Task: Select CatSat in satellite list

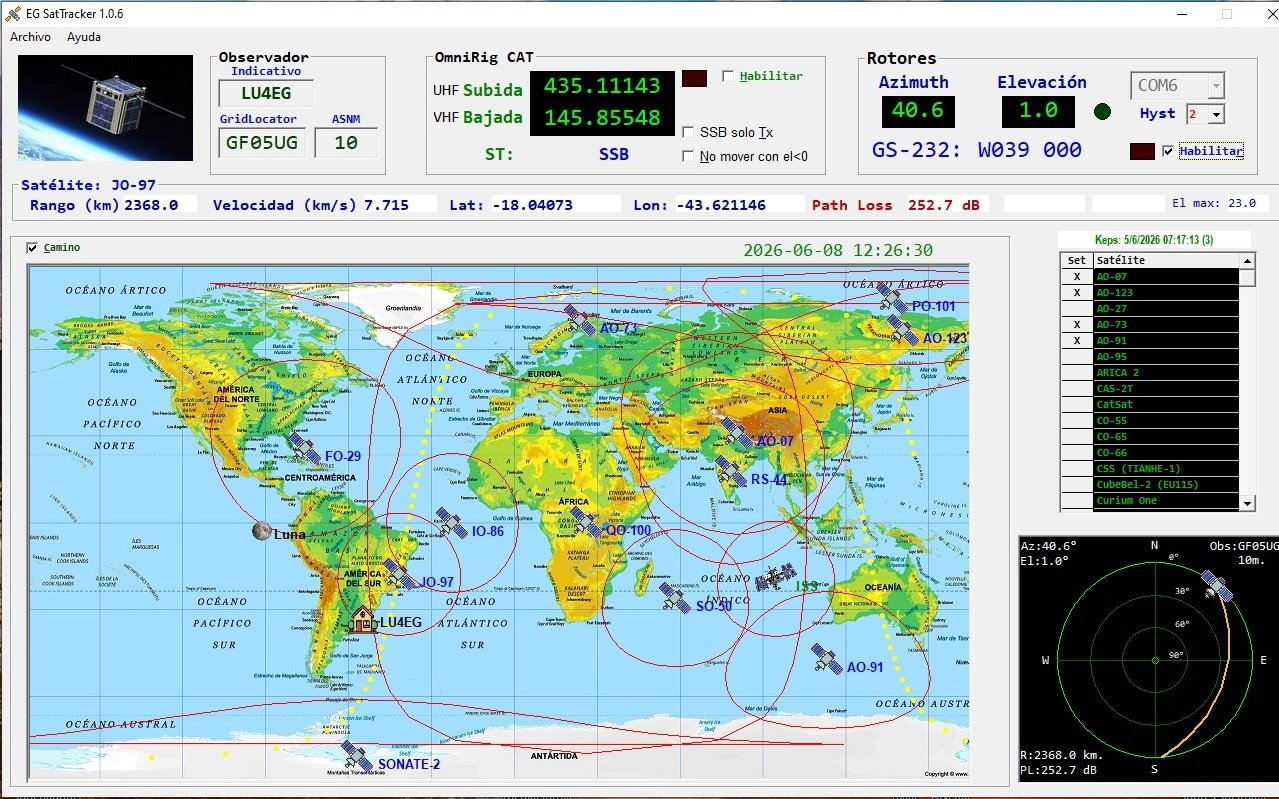Action: click(x=1166, y=405)
